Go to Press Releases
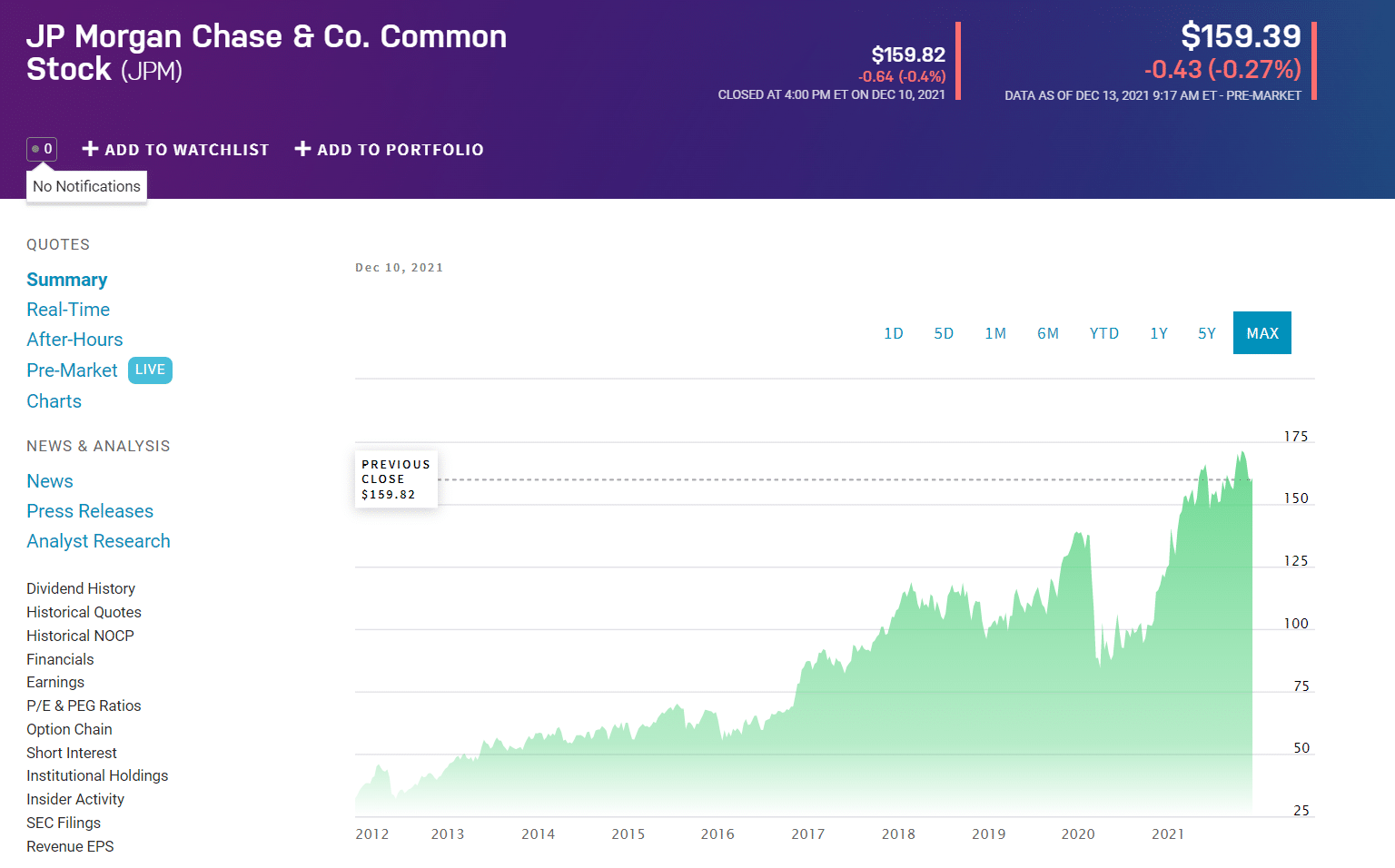1395x868 pixels. point(90,511)
